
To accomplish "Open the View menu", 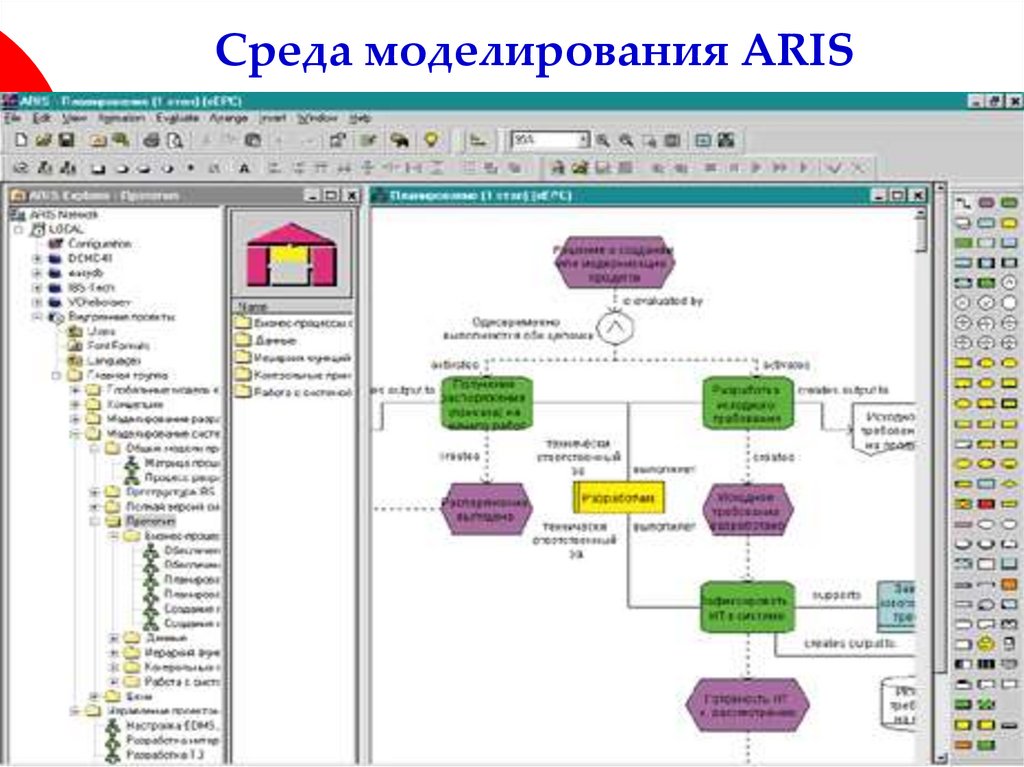I will (x=74, y=118).
